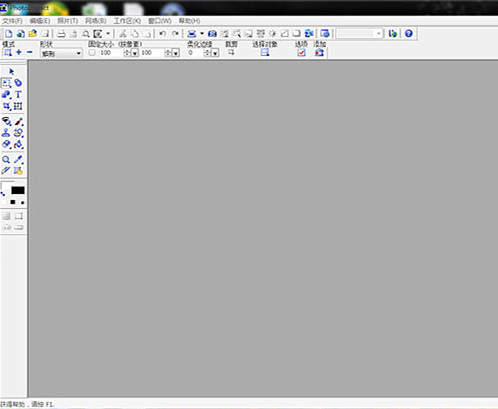Open the Help menu (帮助)
The width and height of the screenshot is (498, 409).
pyautogui.click(x=189, y=21)
